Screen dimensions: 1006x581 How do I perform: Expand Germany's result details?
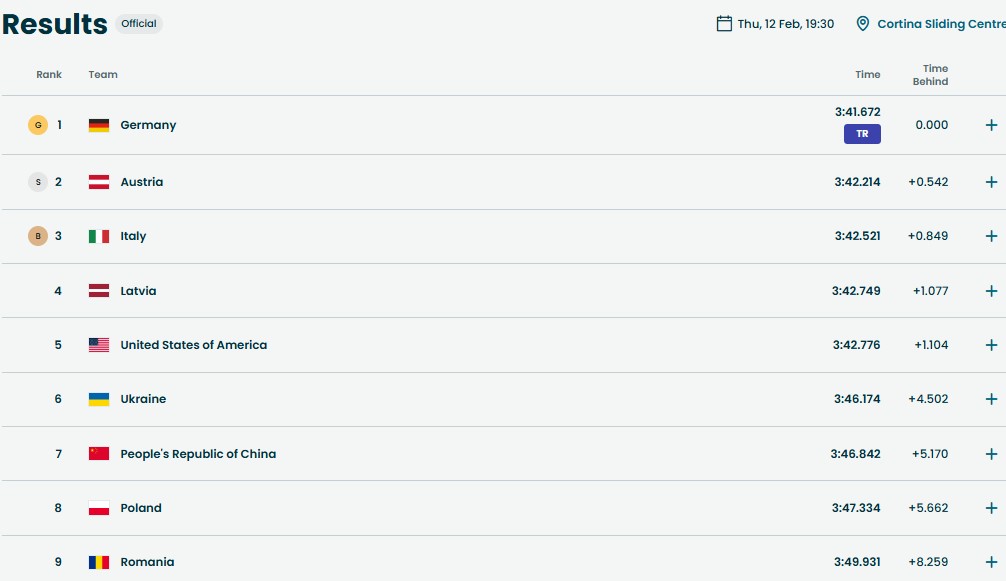[x=991, y=125]
